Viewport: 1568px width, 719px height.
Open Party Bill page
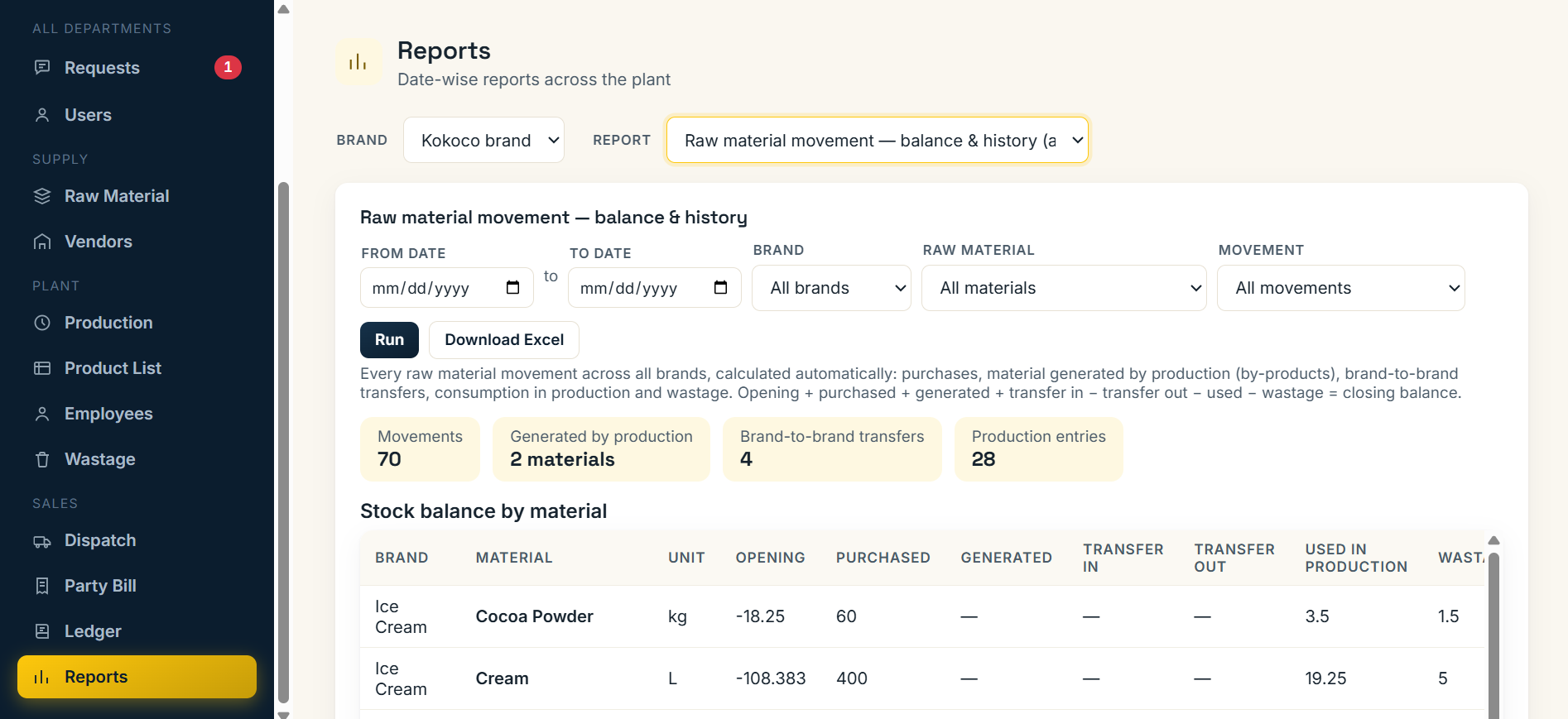pos(137,586)
